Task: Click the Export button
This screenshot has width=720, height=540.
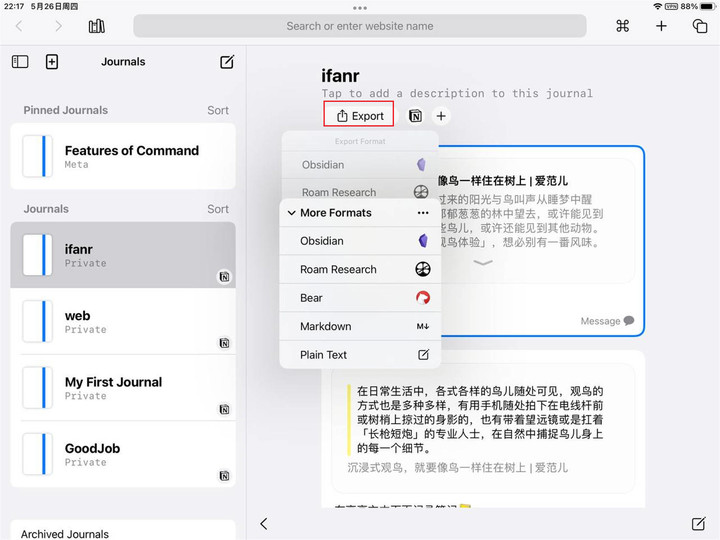Action: (x=359, y=114)
